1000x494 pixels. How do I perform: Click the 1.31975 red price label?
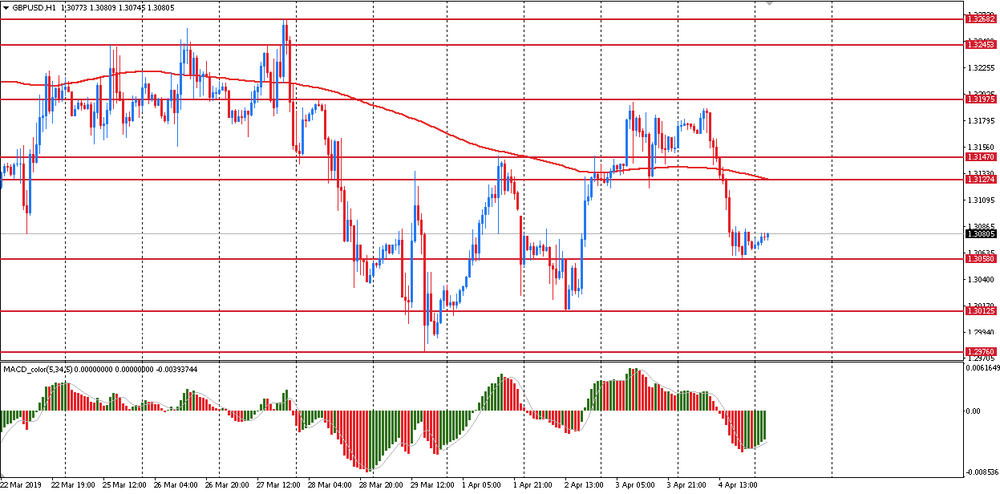click(981, 99)
